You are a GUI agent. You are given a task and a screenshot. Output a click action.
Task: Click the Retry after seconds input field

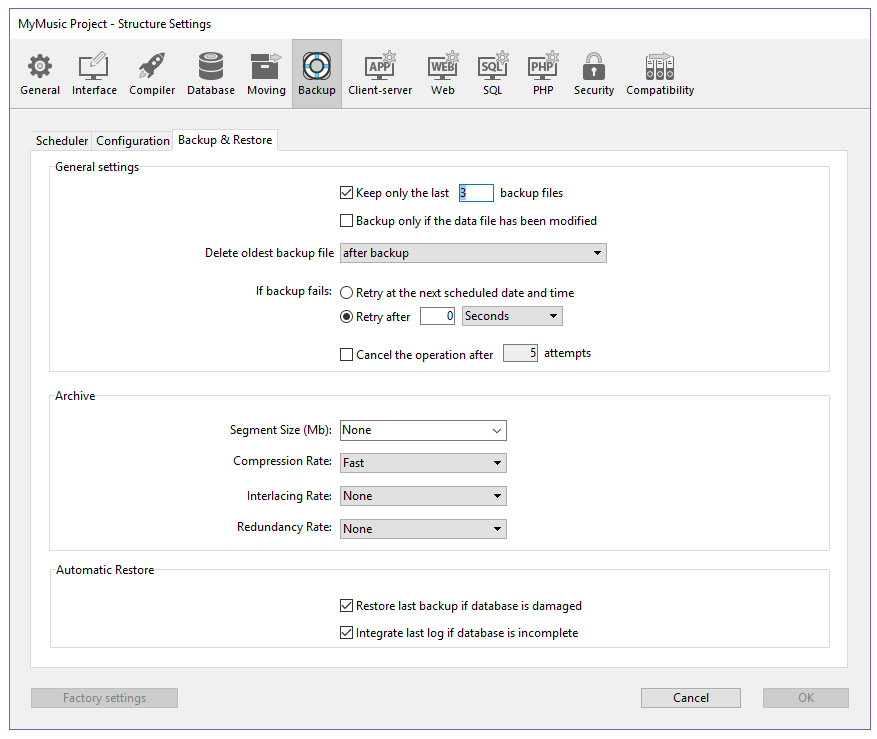(437, 317)
